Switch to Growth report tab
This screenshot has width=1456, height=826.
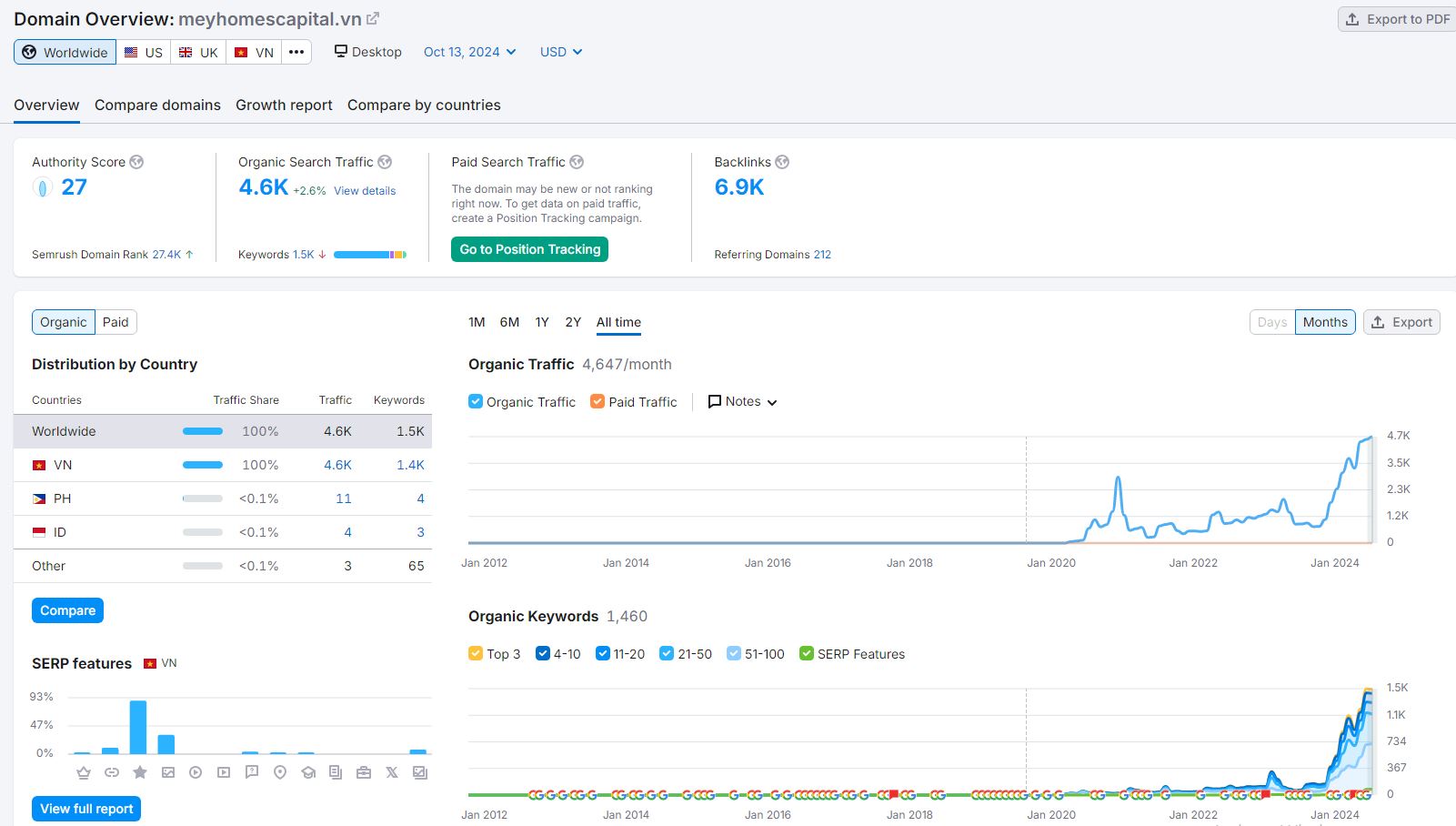tap(284, 105)
